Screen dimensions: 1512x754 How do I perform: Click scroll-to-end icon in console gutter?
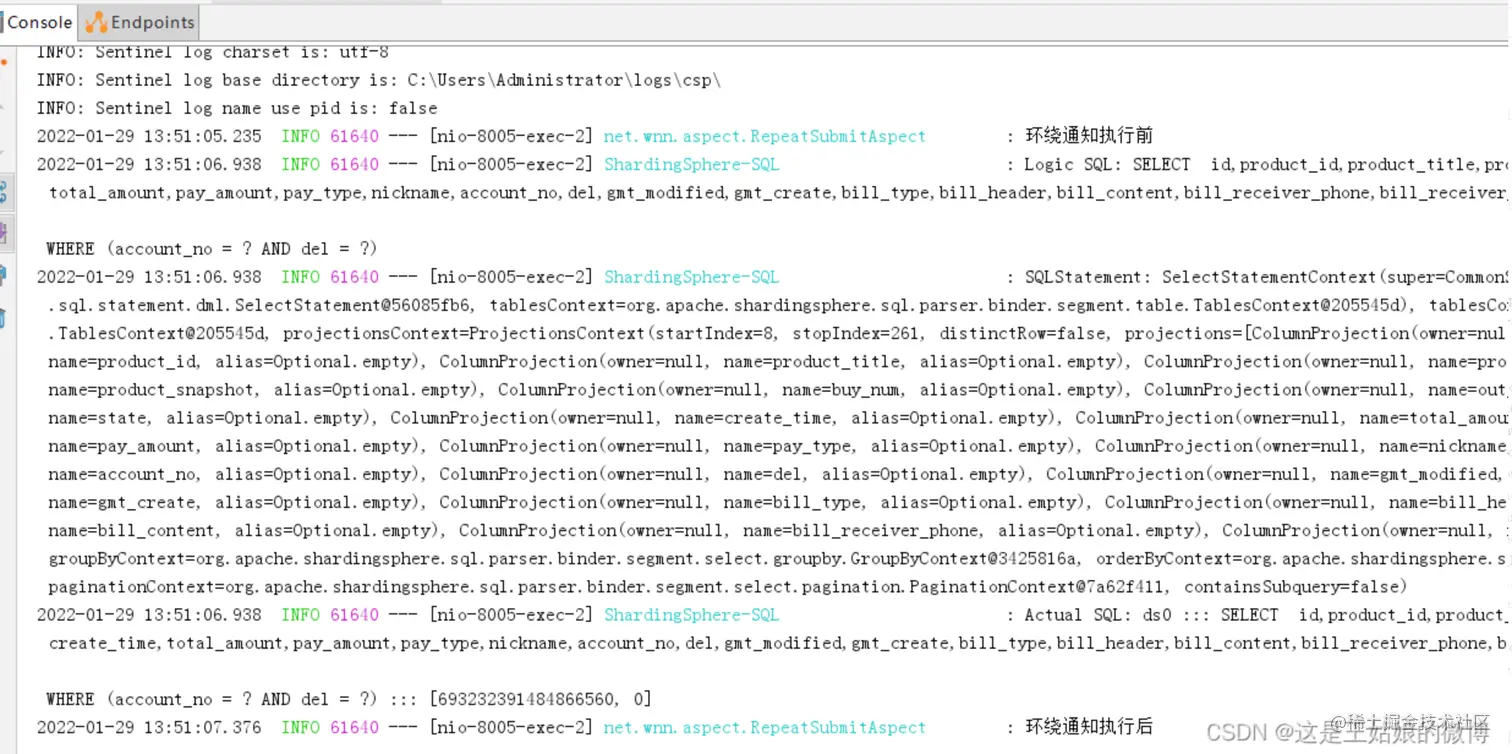click(x=4, y=234)
